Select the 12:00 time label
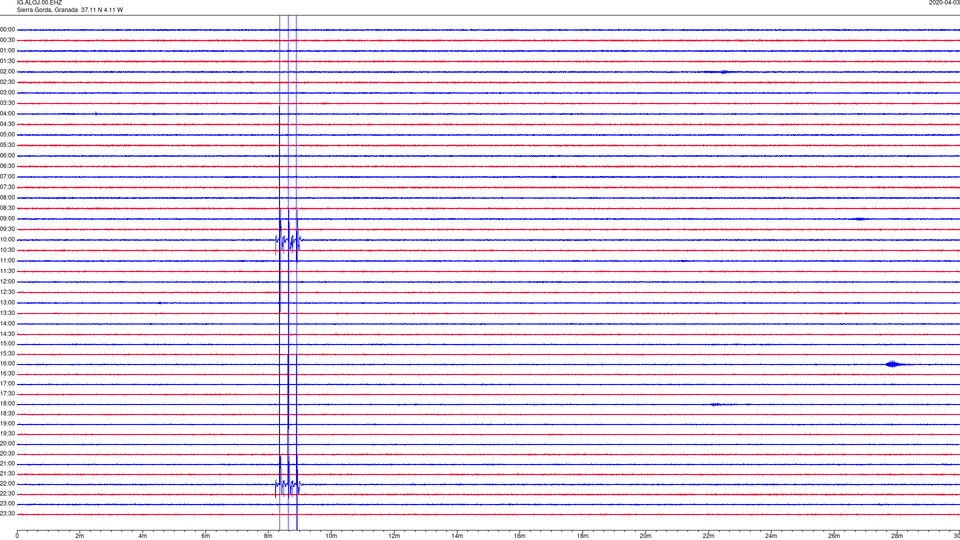 pos(7,282)
